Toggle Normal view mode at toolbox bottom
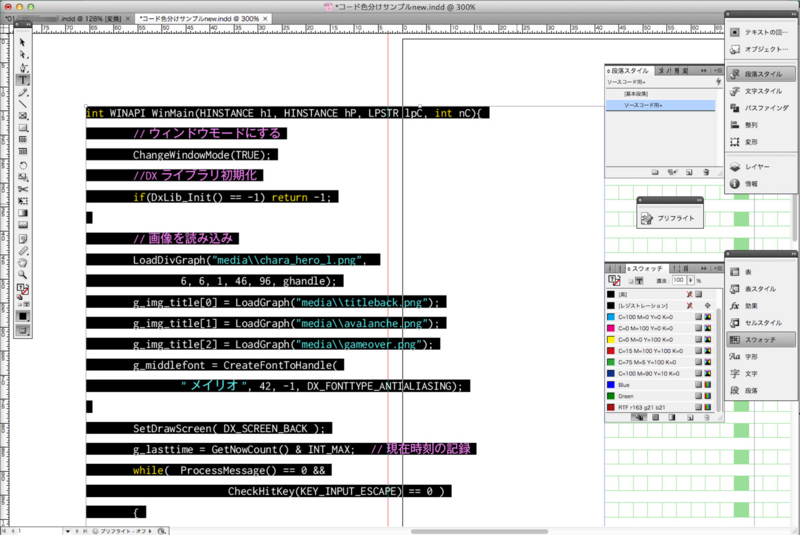Screen dimensions: 800x535 (23, 330)
